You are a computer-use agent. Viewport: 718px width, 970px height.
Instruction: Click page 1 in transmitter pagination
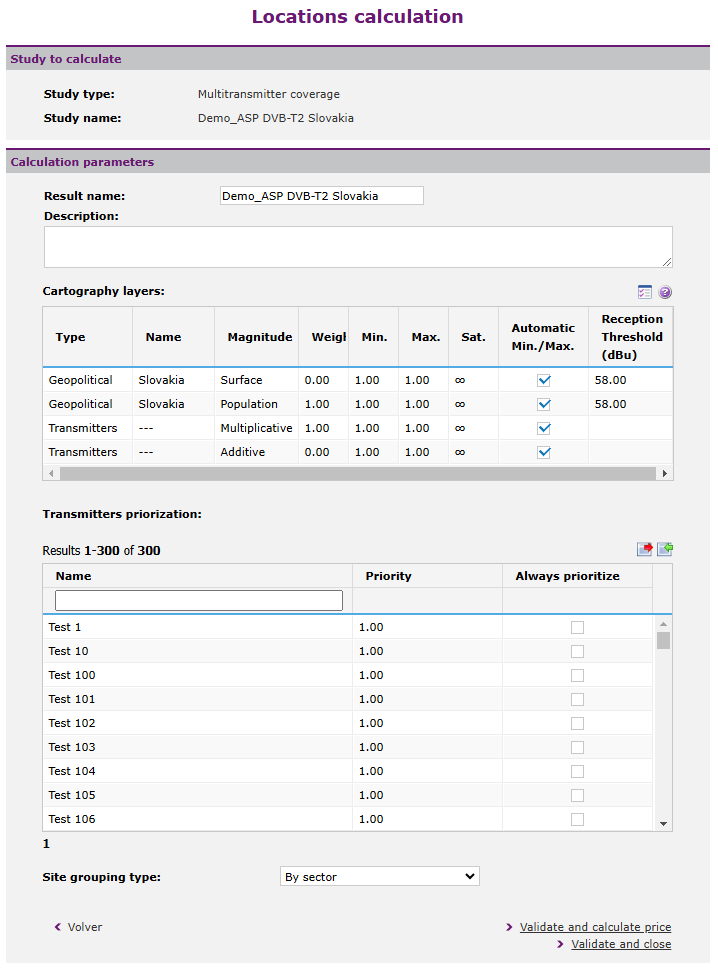[x=46, y=844]
